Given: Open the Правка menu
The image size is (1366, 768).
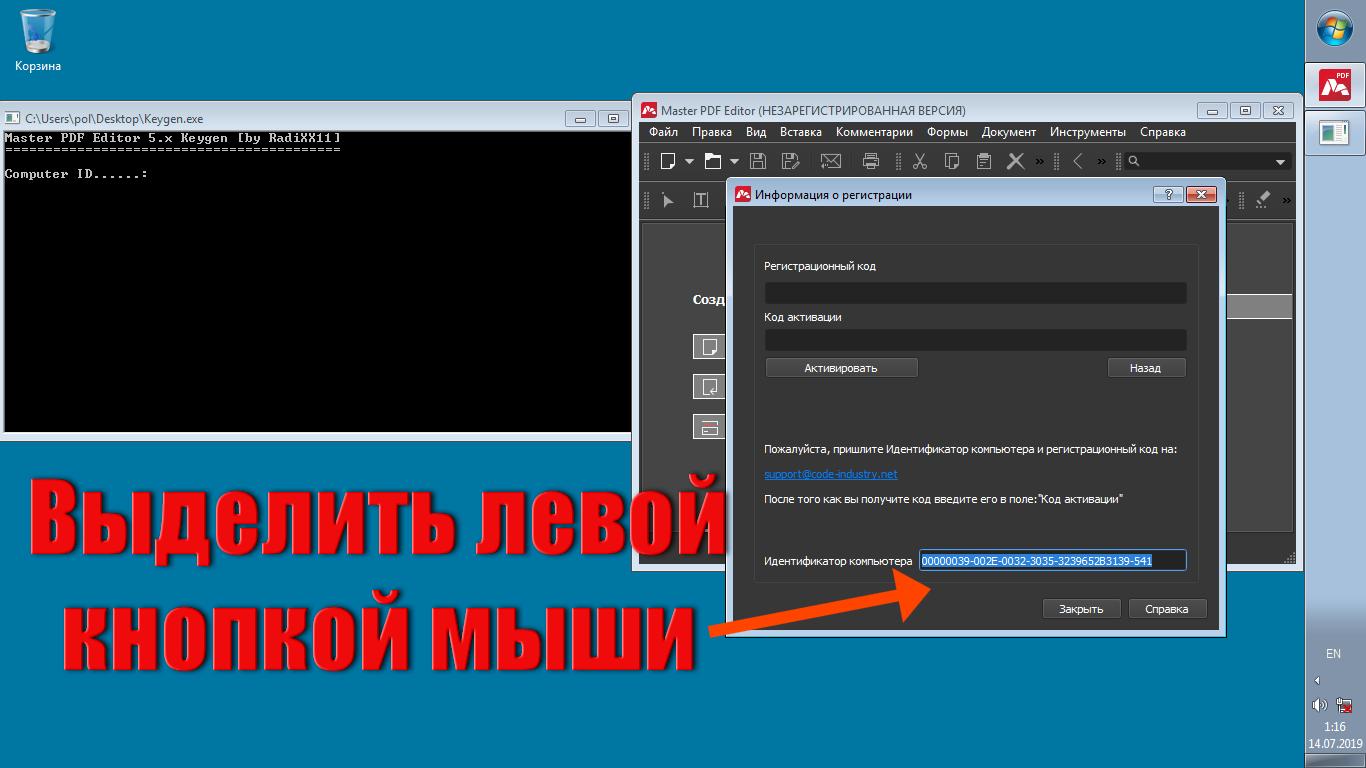Looking at the screenshot, I should click(712, 132).
